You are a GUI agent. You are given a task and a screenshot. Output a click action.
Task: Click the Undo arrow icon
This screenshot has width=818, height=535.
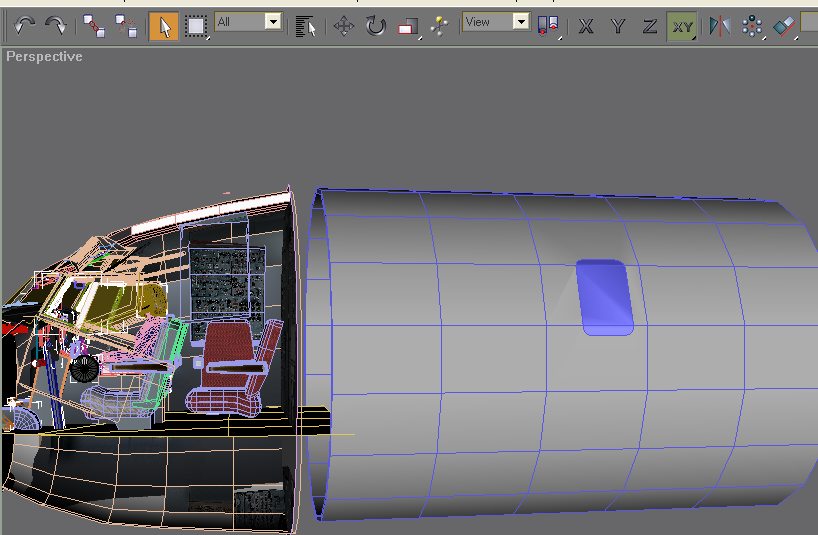(x=25, y=26)
